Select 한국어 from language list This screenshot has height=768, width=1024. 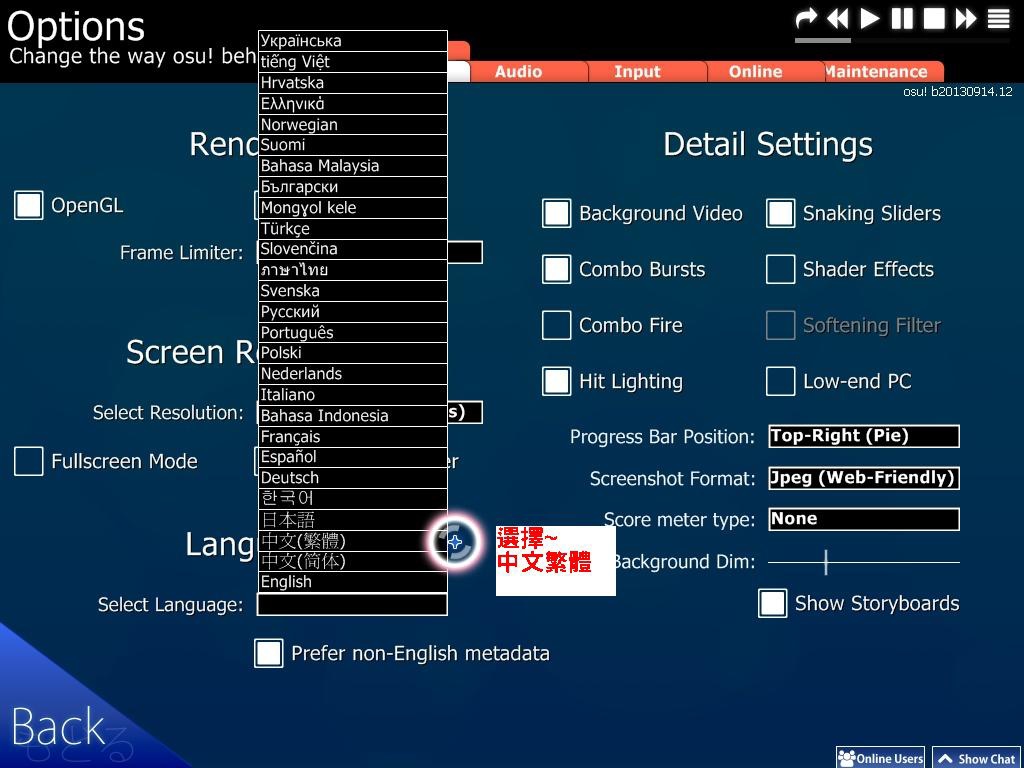[x=353, y=499]
